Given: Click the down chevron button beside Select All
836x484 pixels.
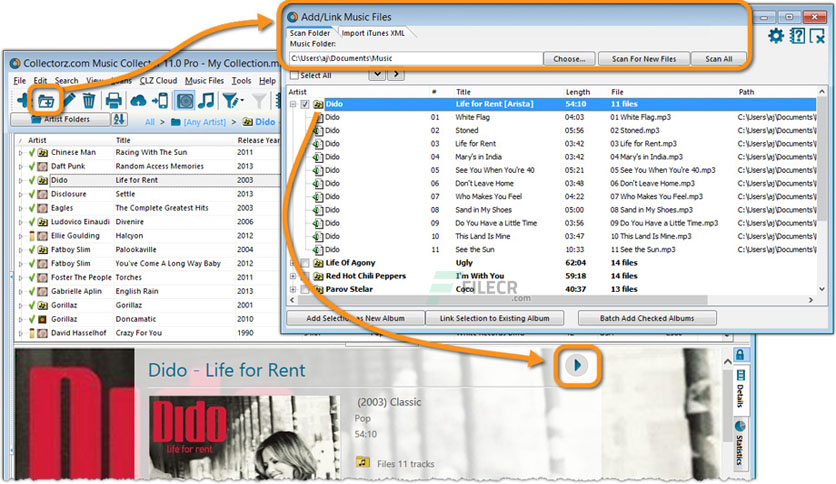Looking at the screenshot, I should tap(377, 74).
